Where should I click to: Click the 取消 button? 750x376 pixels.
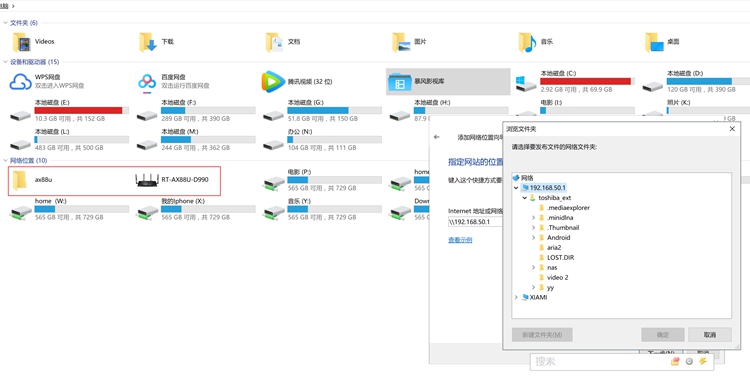tap(710, 335)
